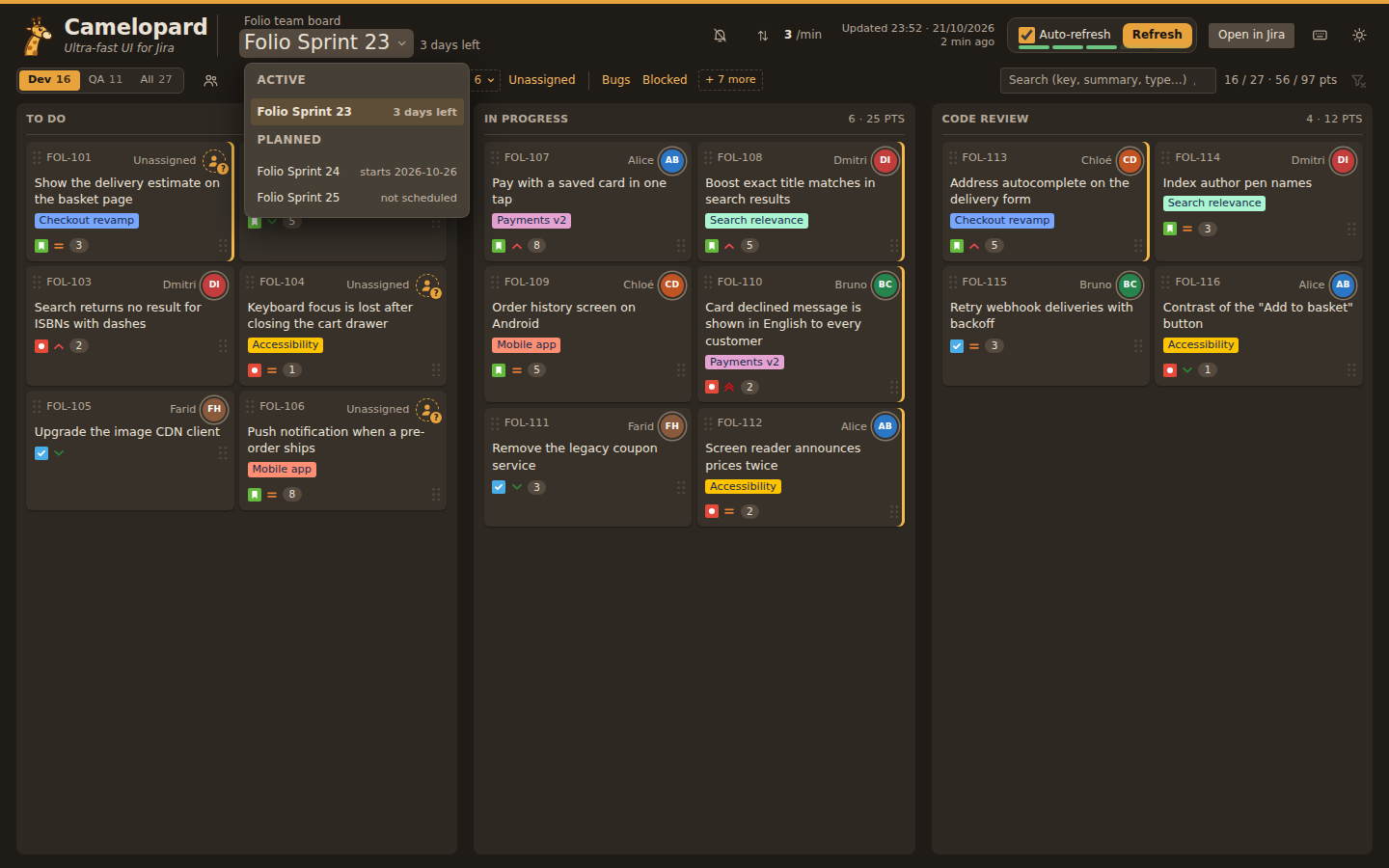Screen dimensions: 1389x868
Task: Click the Checkout revamp label on FOL-101
Action: 87,221
